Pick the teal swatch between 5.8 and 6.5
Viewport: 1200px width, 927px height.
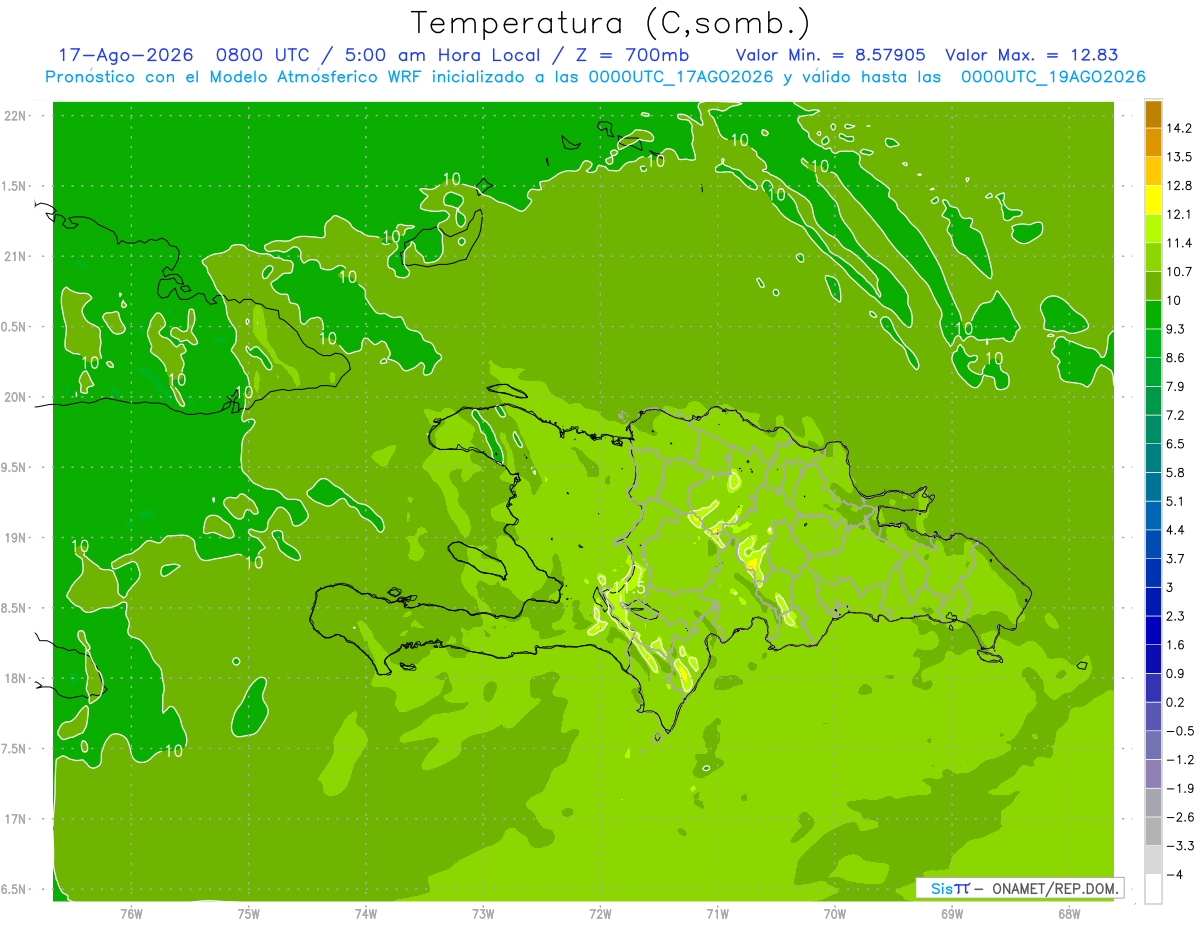[x=1153, y=458]
